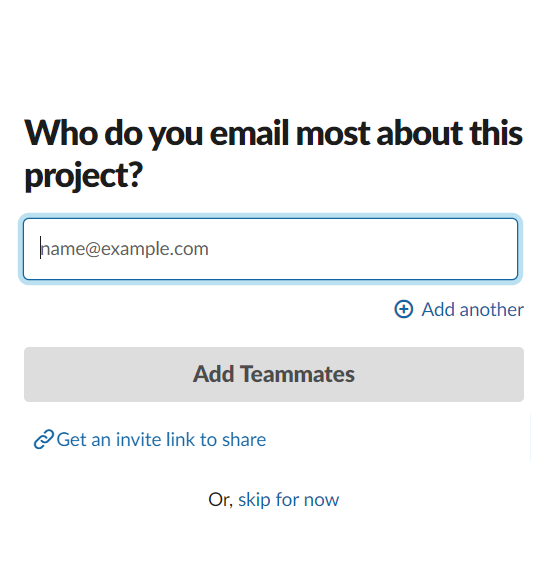
Task: Click the chain link icon for invite link
Action: point(44,439)
